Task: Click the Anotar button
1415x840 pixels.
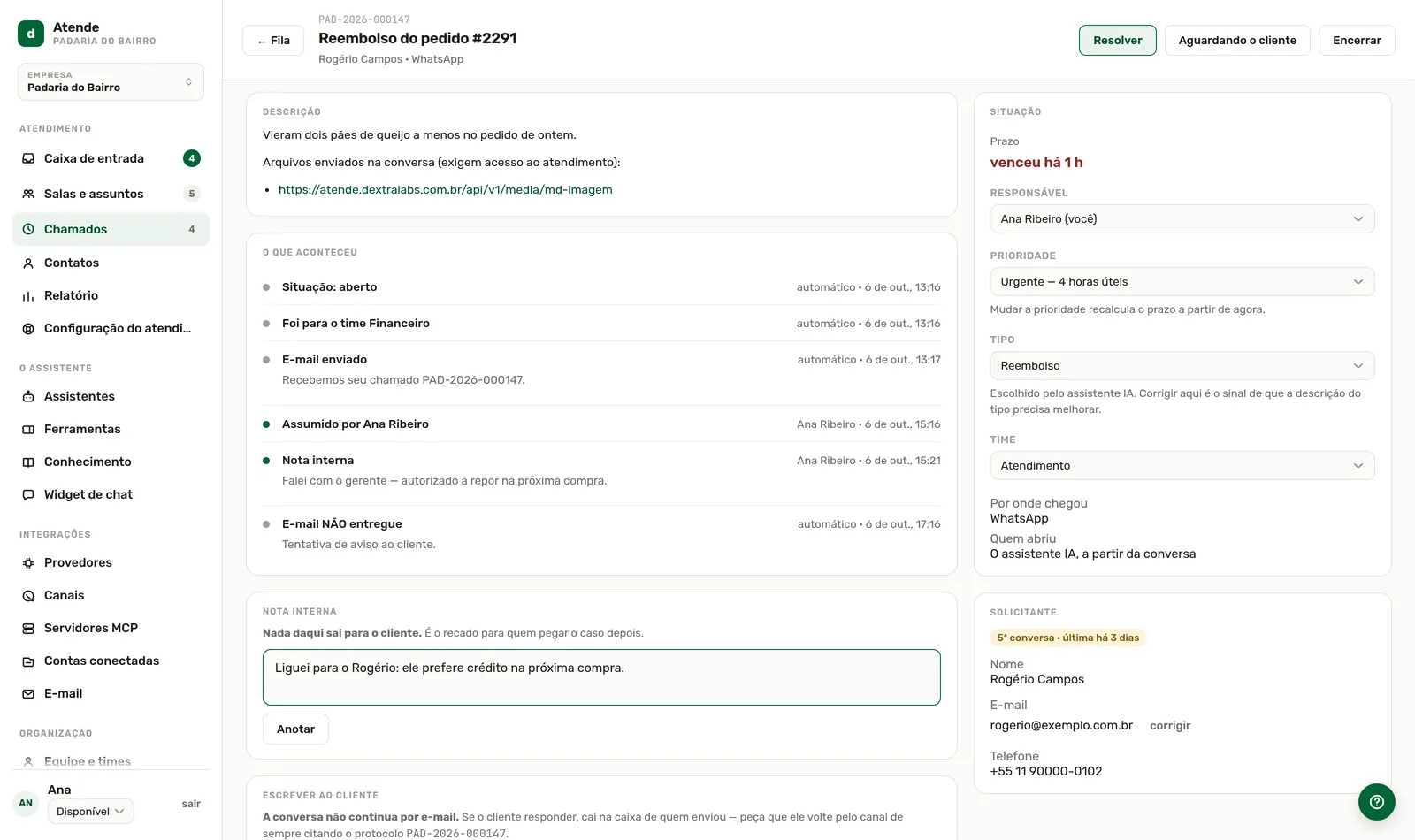Action: pyautogui.click(x=295, y=729)
